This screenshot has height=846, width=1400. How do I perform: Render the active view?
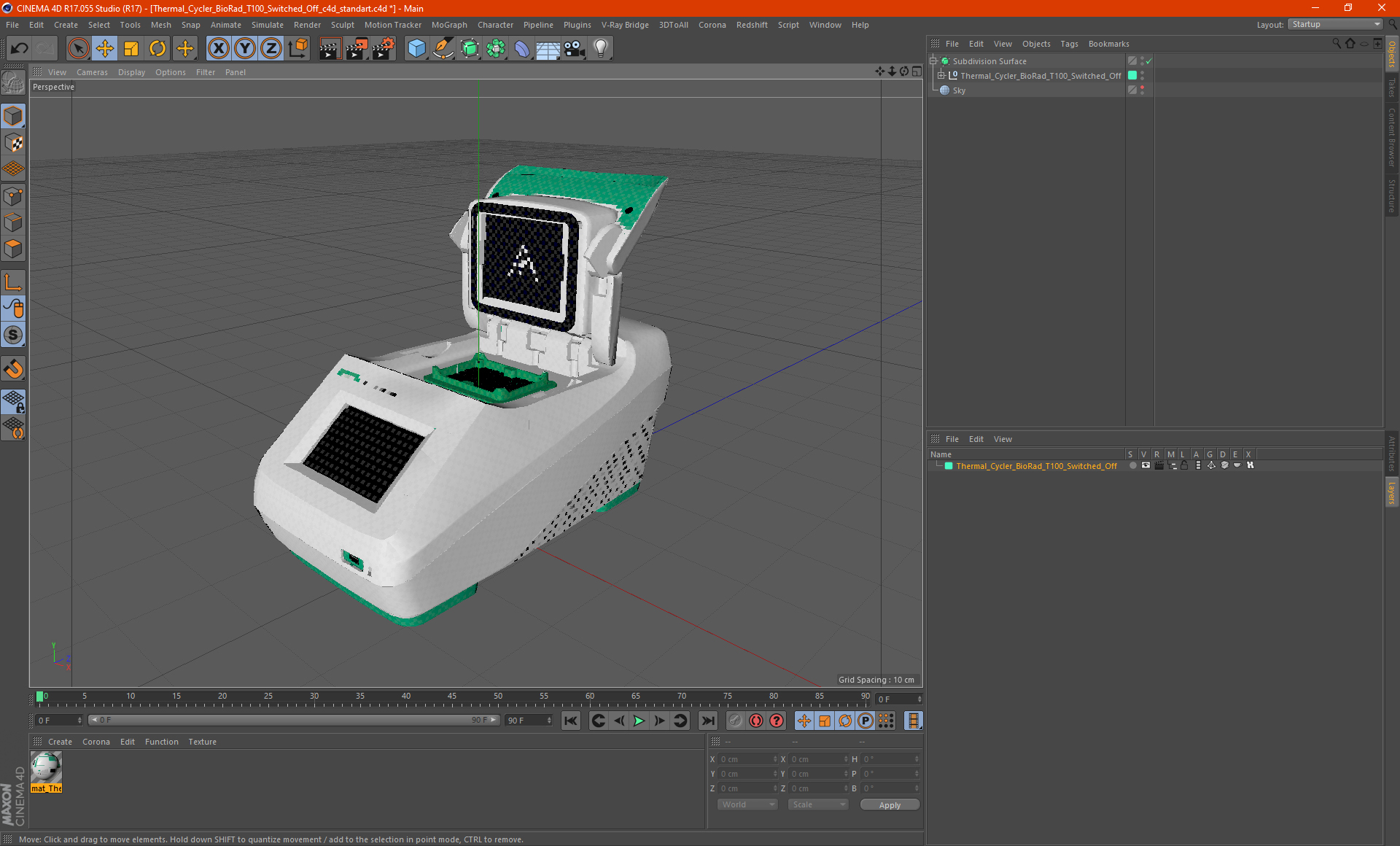click(x=330, y=48)
